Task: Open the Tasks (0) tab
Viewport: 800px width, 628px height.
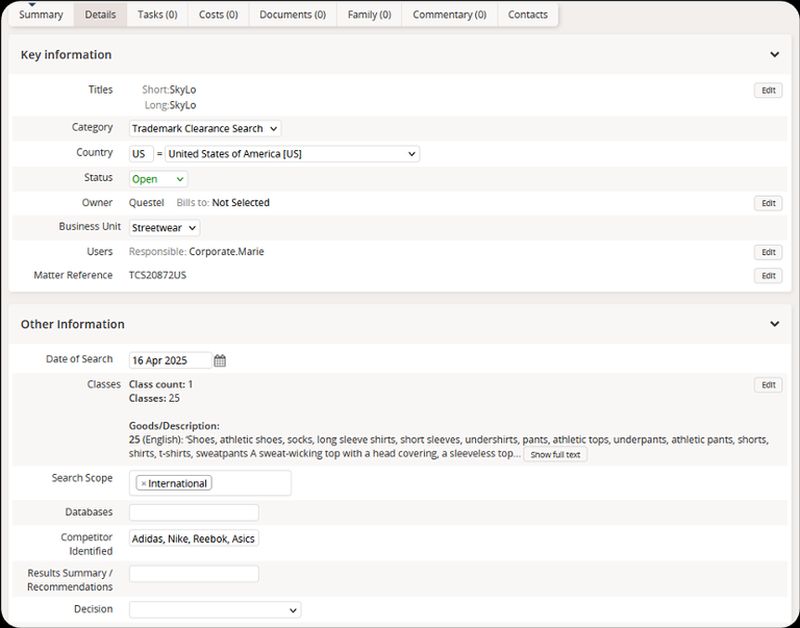Action: pos(157,15)
